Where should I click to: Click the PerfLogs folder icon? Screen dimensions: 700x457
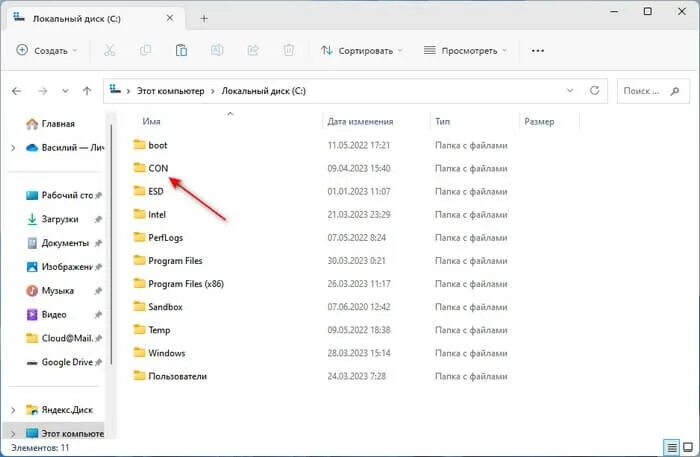point(140,237)
